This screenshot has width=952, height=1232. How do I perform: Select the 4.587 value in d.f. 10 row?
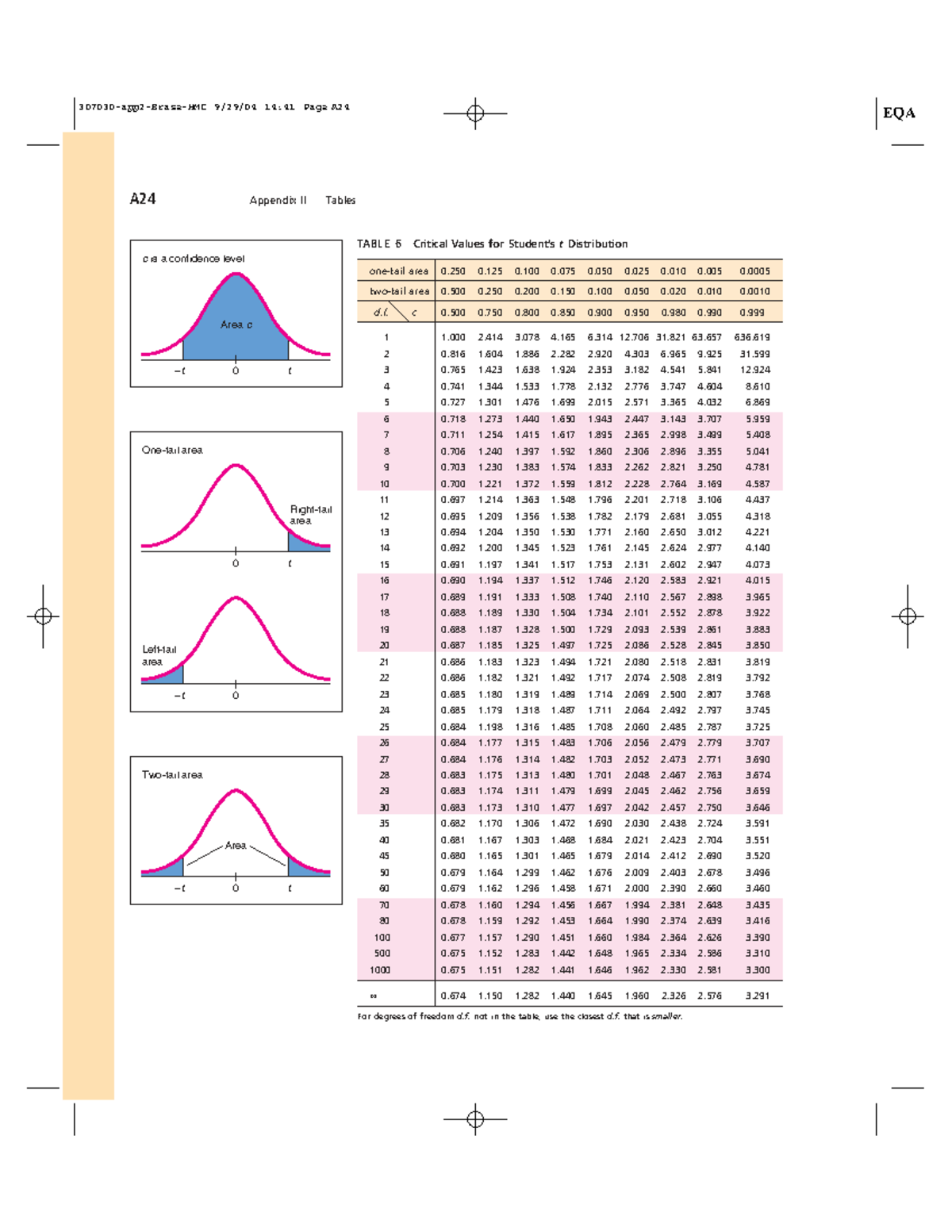[758, 485]
